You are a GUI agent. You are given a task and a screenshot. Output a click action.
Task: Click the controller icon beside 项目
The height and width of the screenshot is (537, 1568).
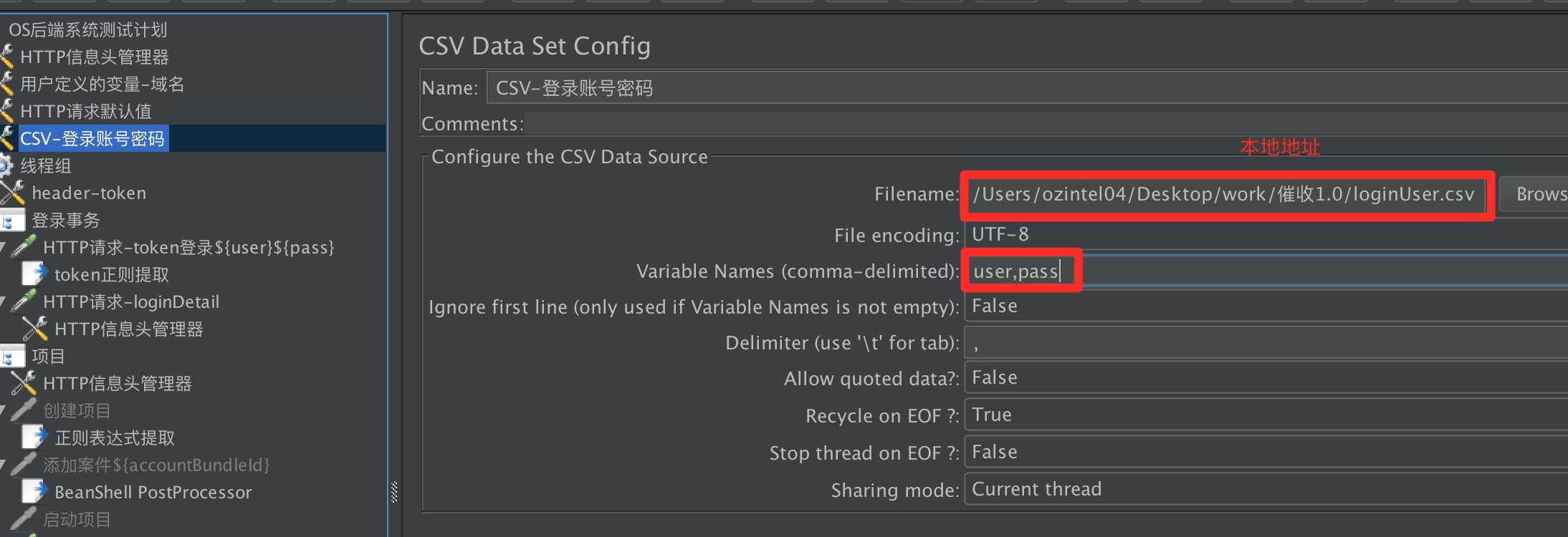pos(13,356)
